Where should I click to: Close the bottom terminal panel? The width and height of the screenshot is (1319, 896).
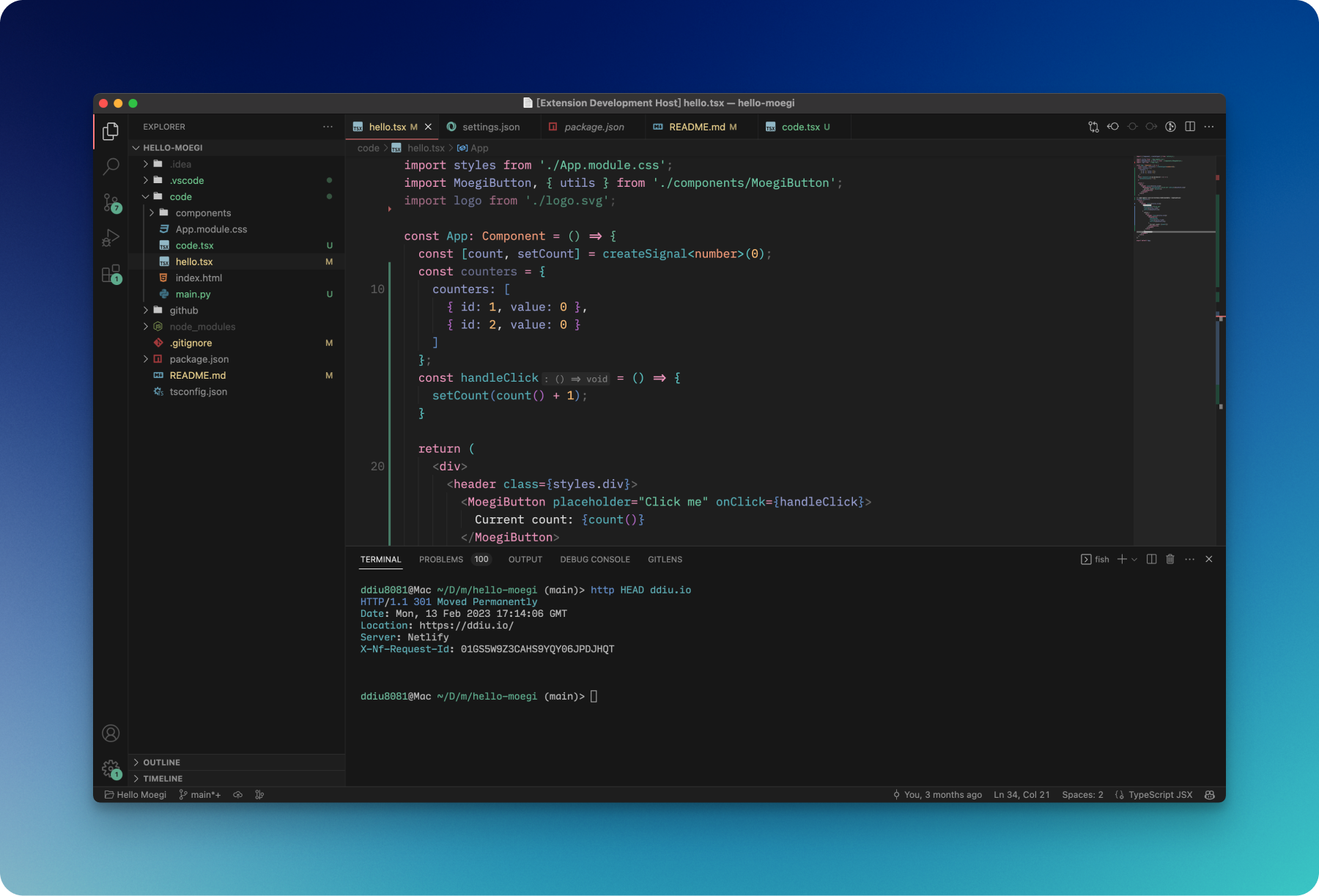coord(1209,559)
